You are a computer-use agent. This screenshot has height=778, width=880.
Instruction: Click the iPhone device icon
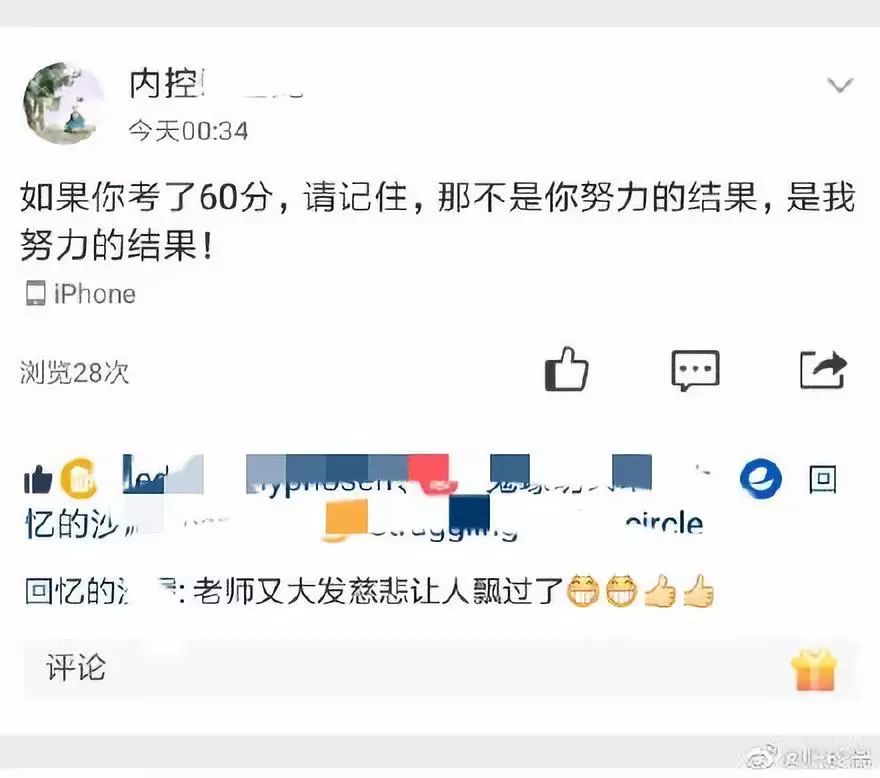tap(35, 294)
